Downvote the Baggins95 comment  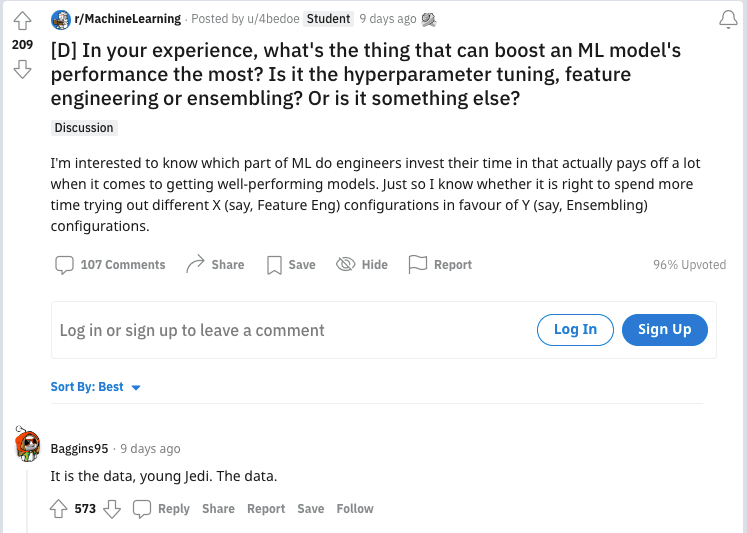click(x=112, y=508)
